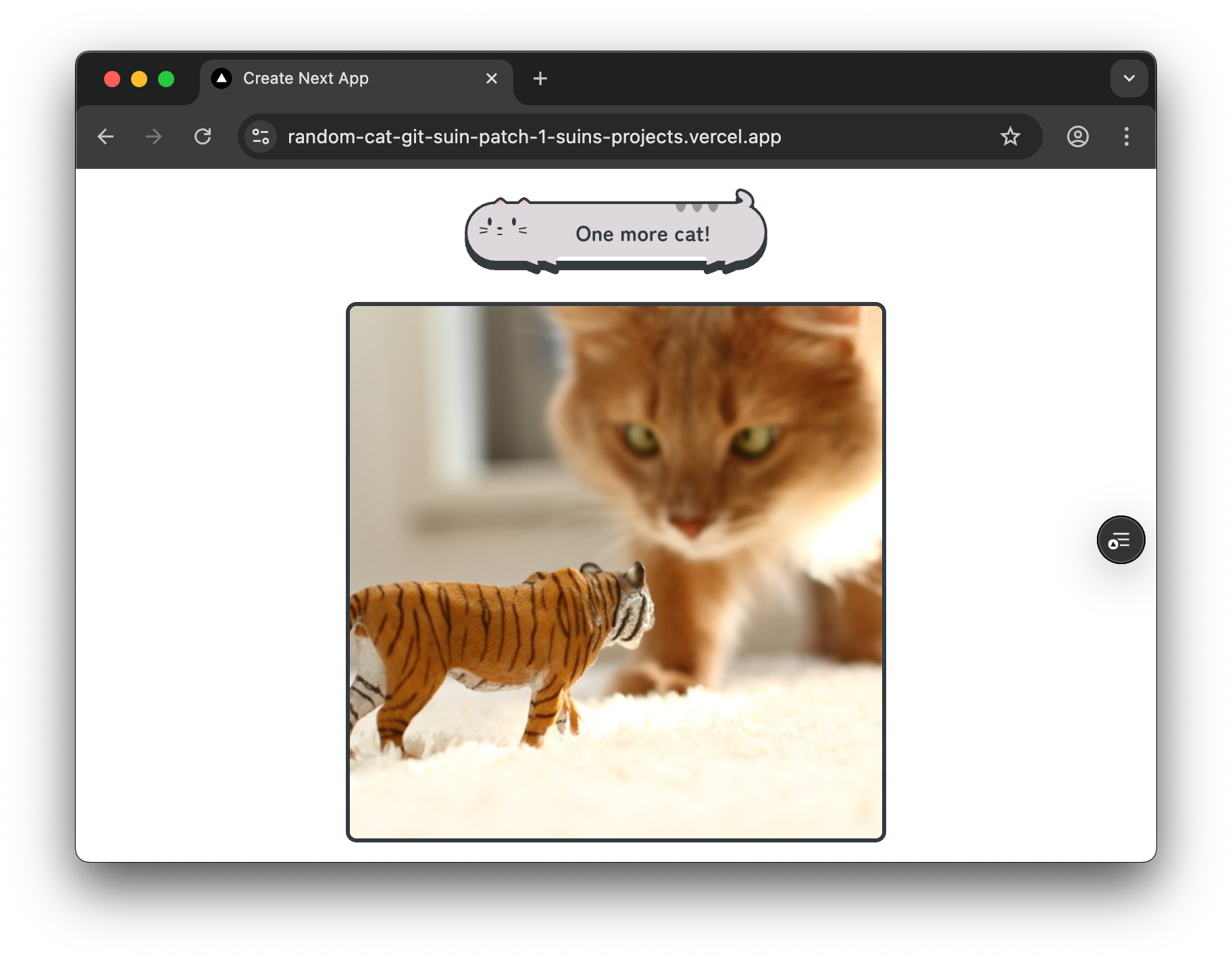Click the Vercel triangle favicon on tab
This screenshot has height=962, width=1232.
click(222, 78)
